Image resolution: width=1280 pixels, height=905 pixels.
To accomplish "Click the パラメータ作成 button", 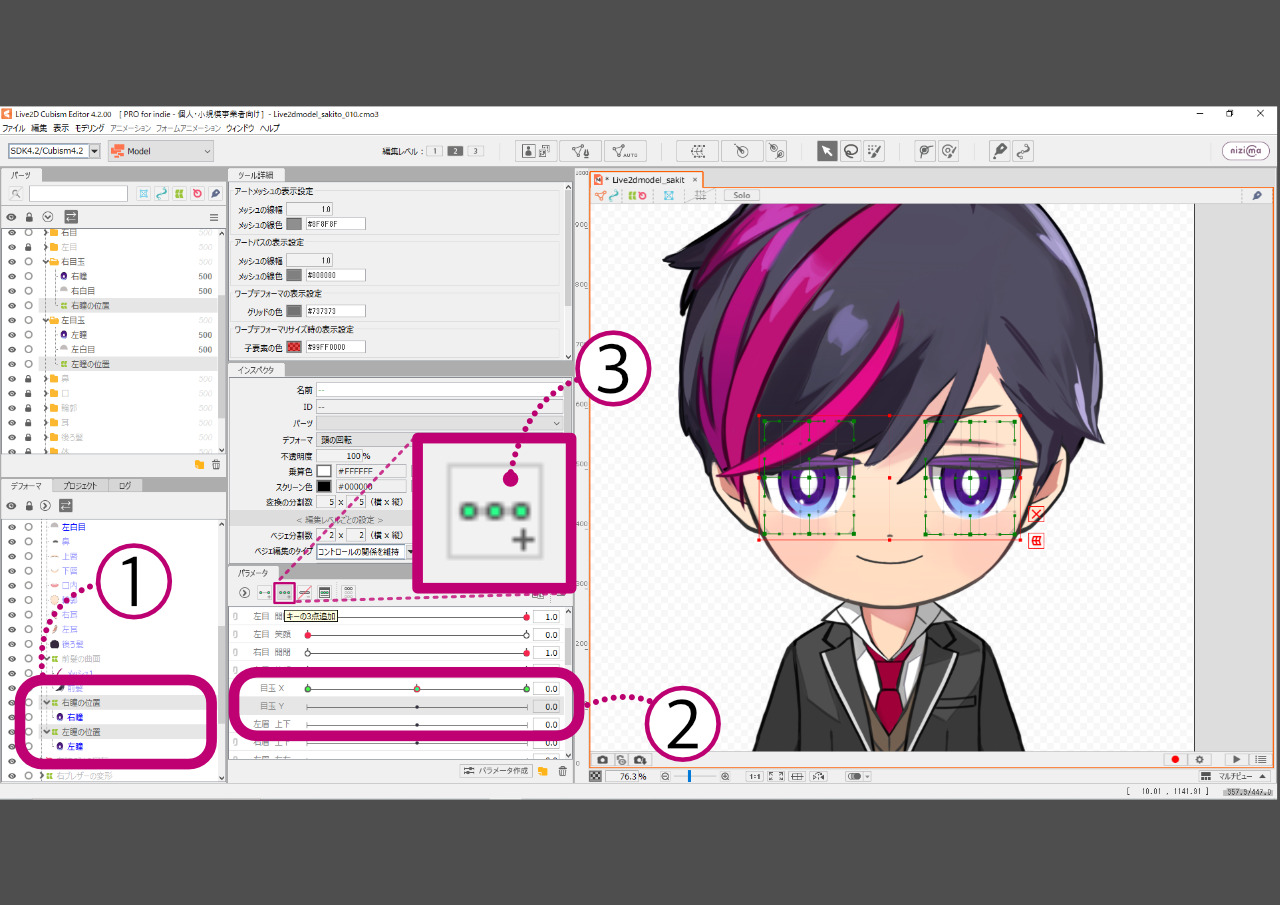I will point(495,771).
